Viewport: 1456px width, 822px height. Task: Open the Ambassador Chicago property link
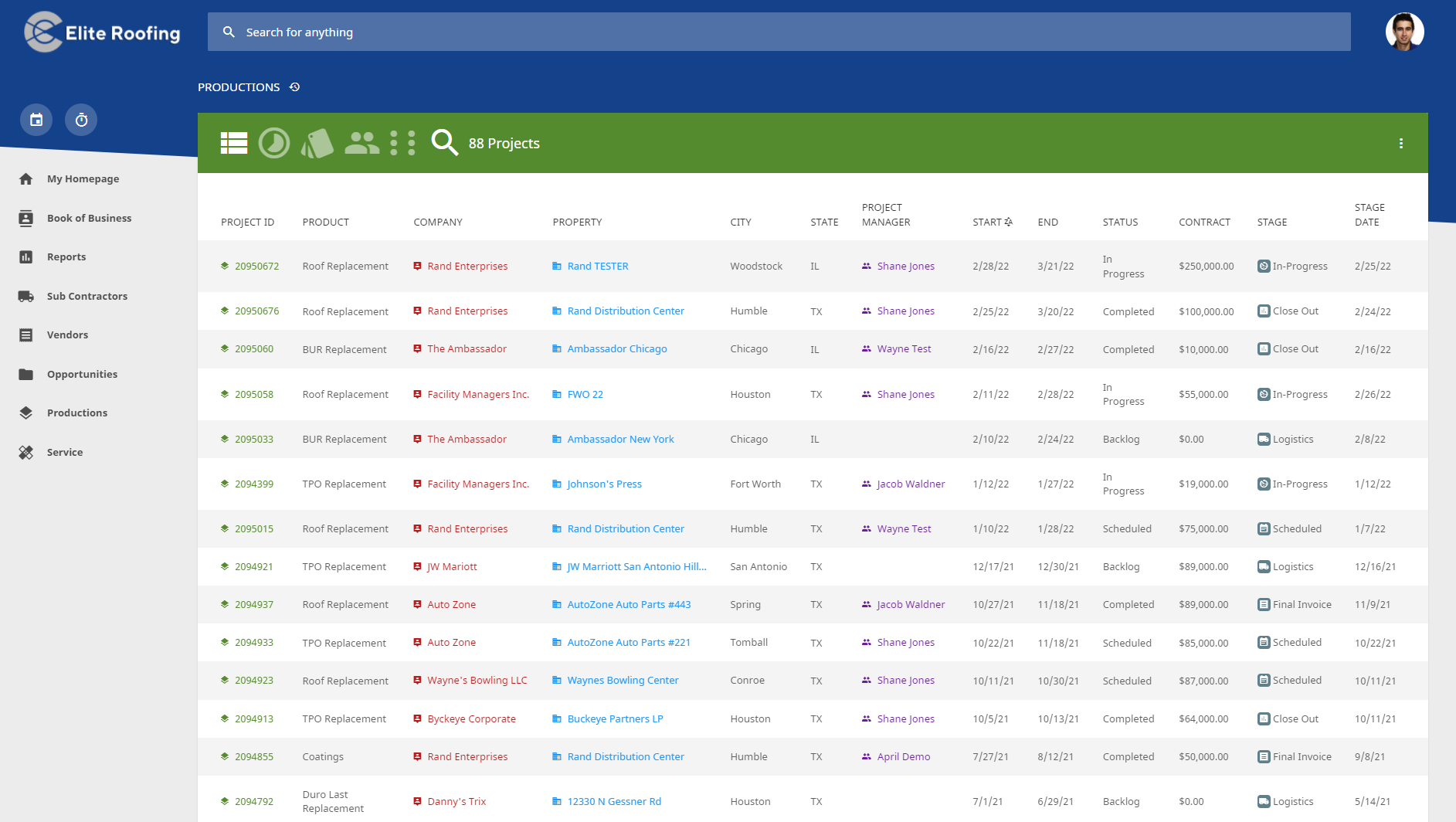pos(617,349)
